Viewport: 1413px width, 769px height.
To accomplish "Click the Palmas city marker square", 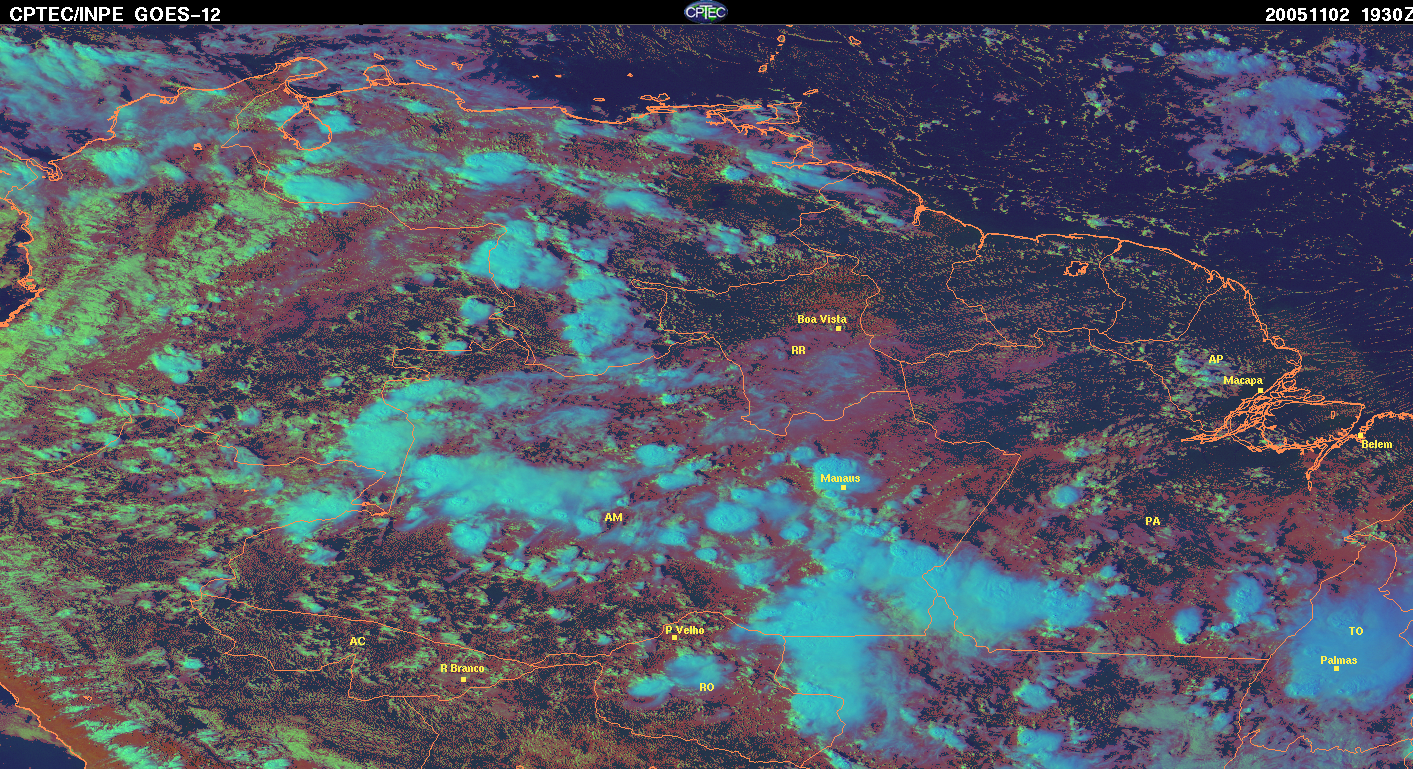I will (x=1336, y=669).
